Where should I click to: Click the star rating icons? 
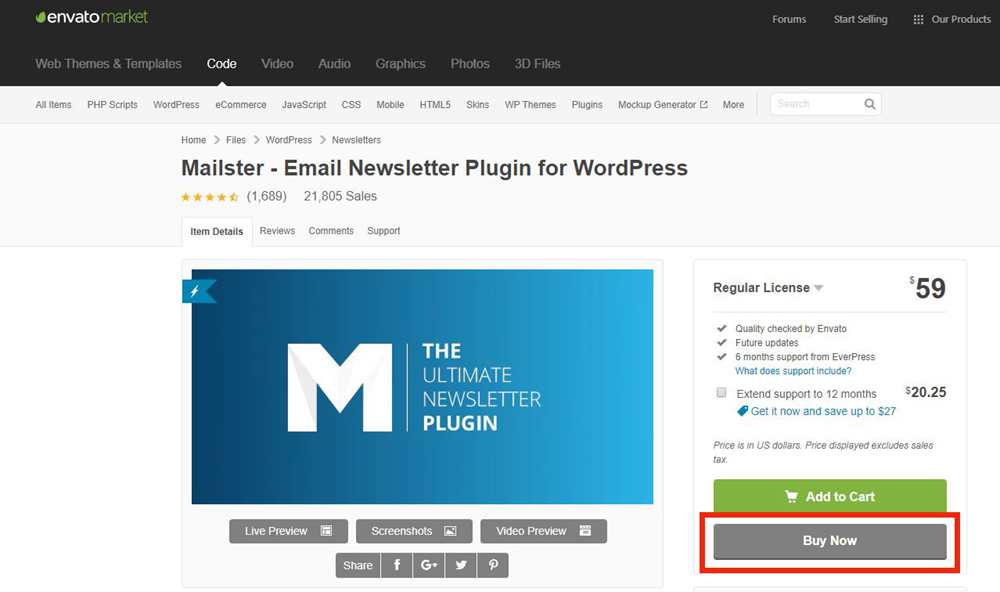pos(210,197)
